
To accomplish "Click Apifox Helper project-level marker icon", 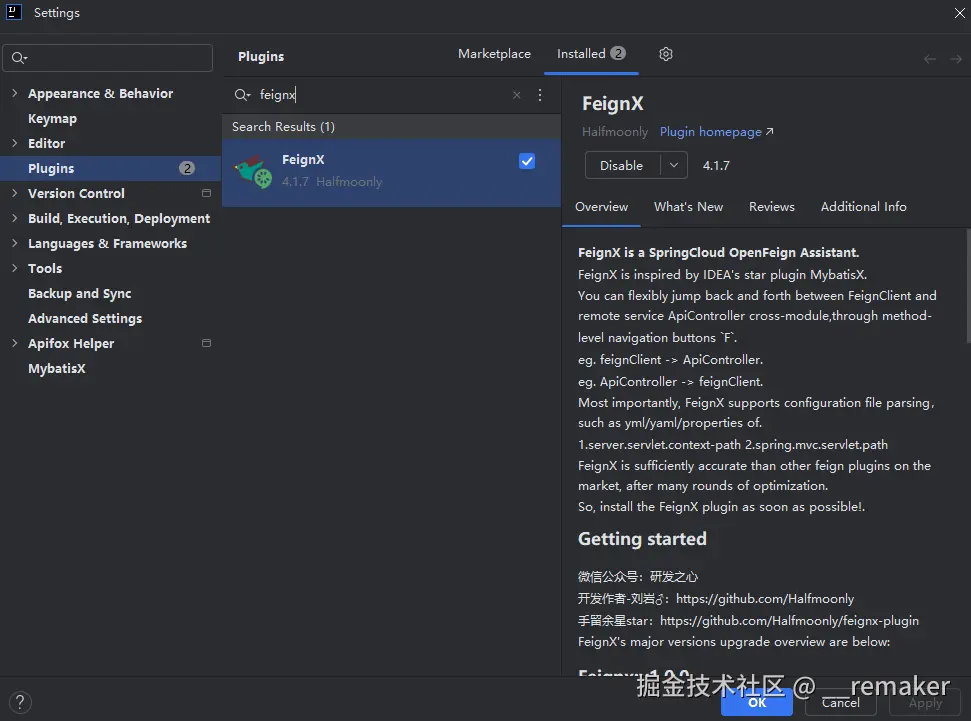I will [x=206, y=343].
